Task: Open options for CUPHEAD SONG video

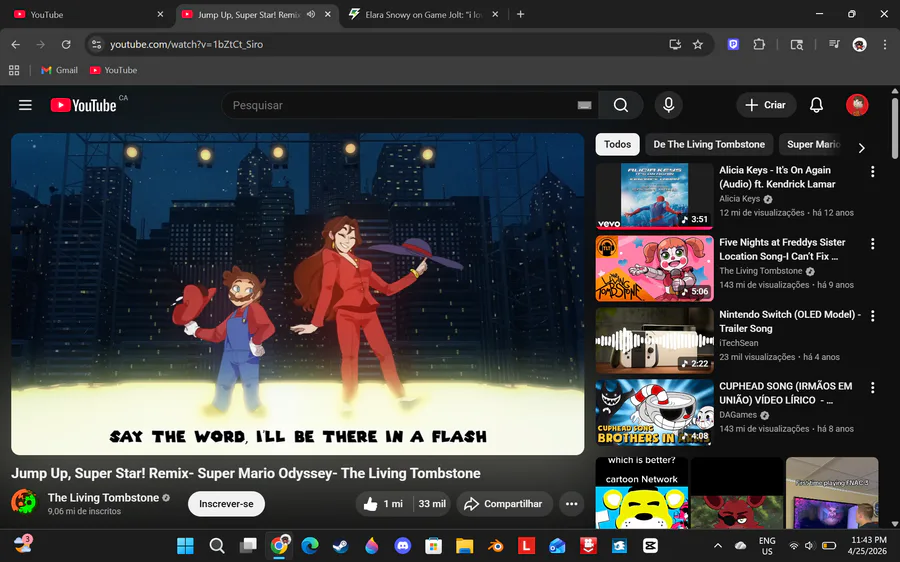Action: (x=872, y=387)
